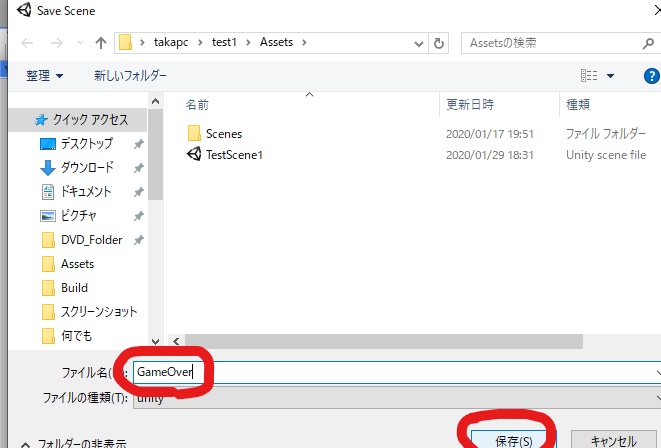Viewport: 661px width, 448px height.
Task: Click the GameOver file name field
Action: (x=396, y=372)
